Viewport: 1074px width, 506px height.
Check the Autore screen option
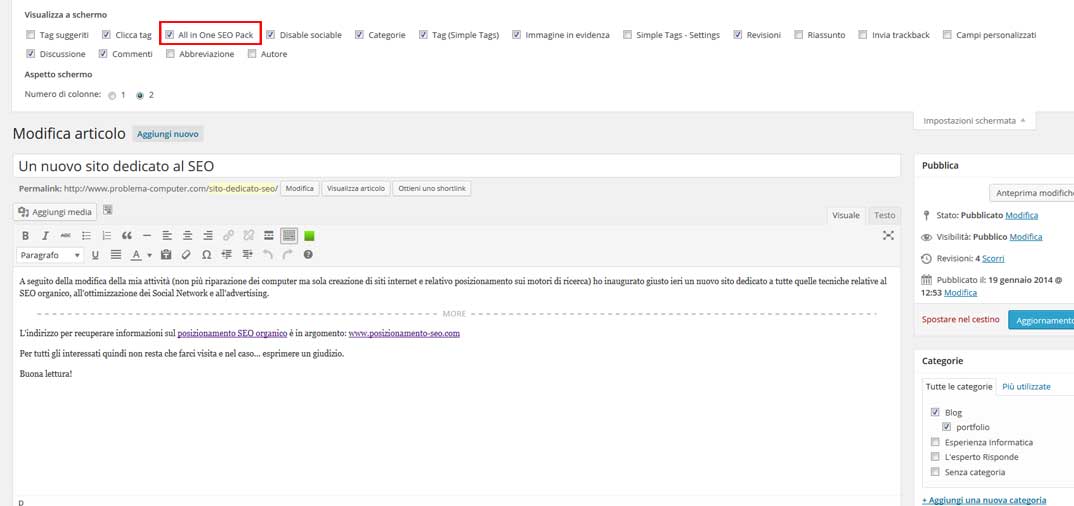(252, 53)
